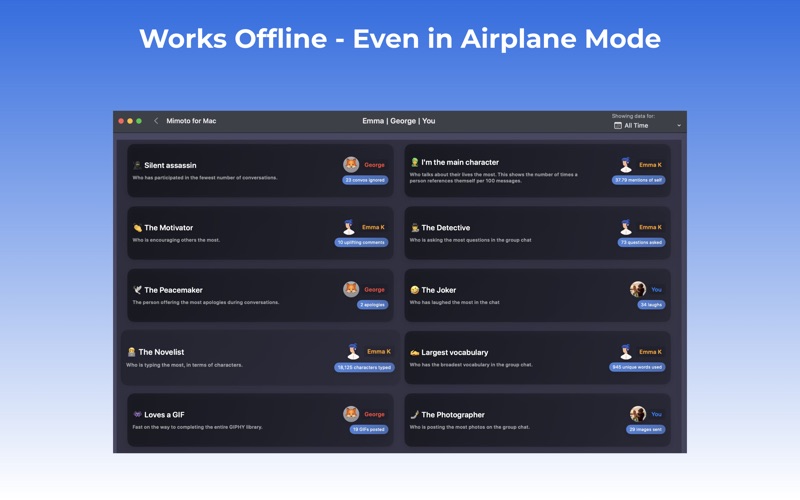Click the yellow minimize window button
Screen dimensions: 800x500
(x=130, y=121)
